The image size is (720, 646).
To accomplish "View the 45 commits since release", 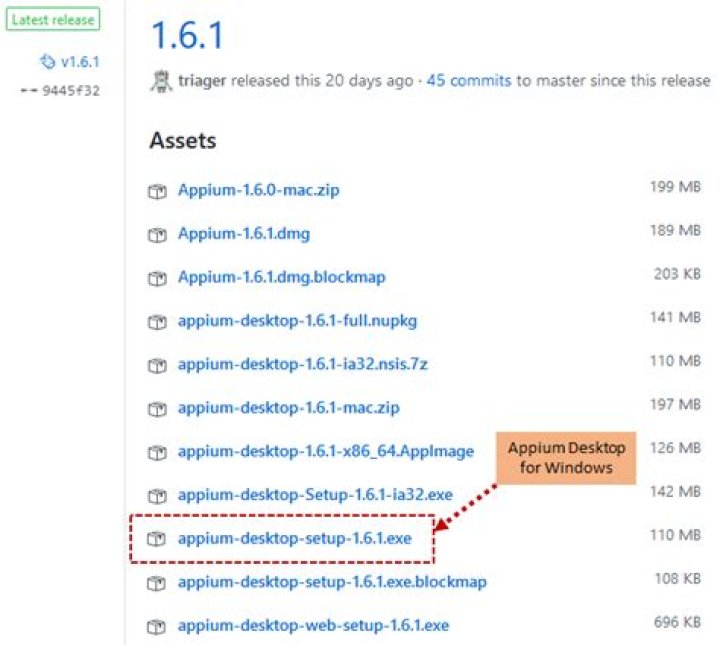I will click(468, 81).
